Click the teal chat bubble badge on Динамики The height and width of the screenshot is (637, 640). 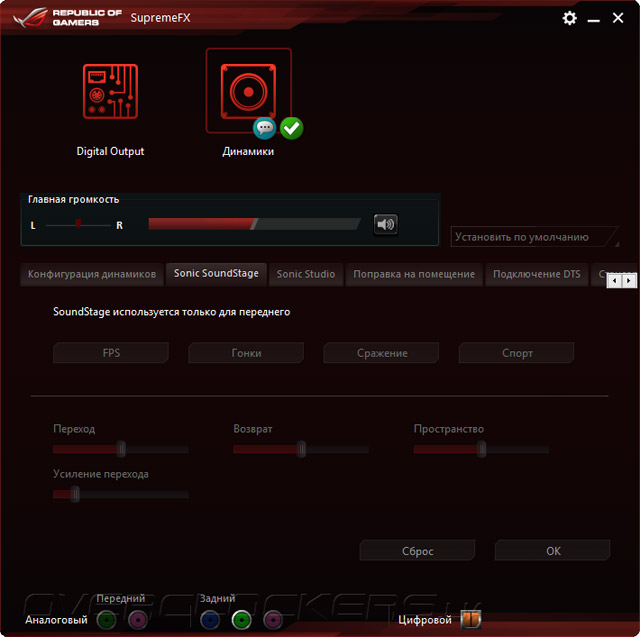264,128
